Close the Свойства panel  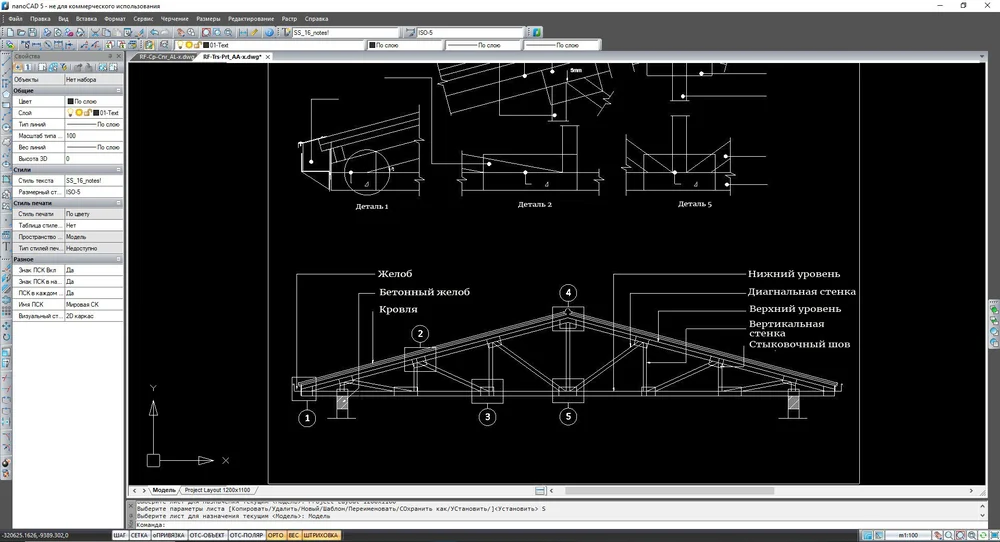click(x=119, y=56)
